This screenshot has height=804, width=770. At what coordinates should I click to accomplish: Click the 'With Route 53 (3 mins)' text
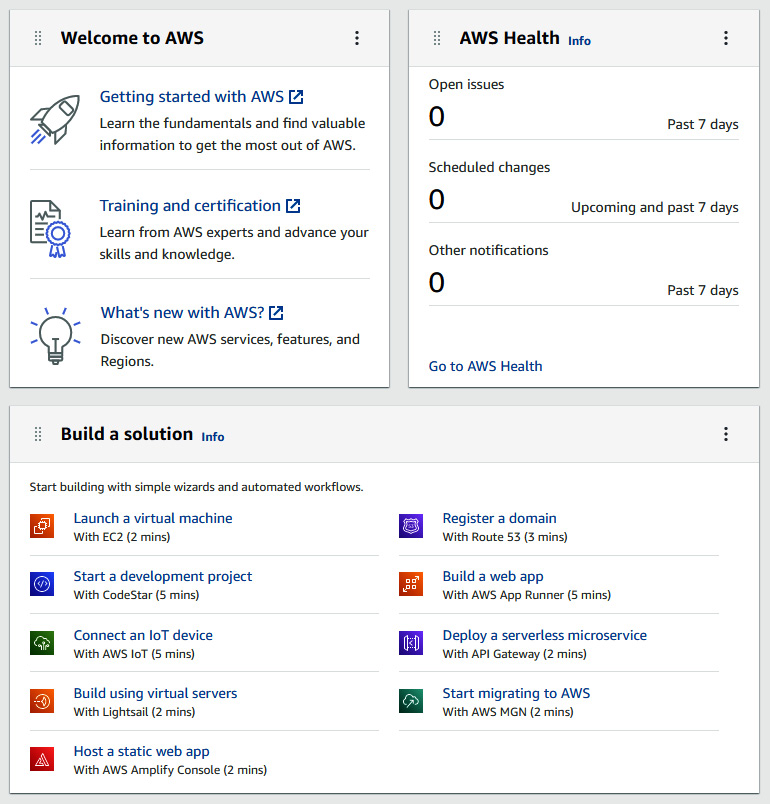coord(505,537)
